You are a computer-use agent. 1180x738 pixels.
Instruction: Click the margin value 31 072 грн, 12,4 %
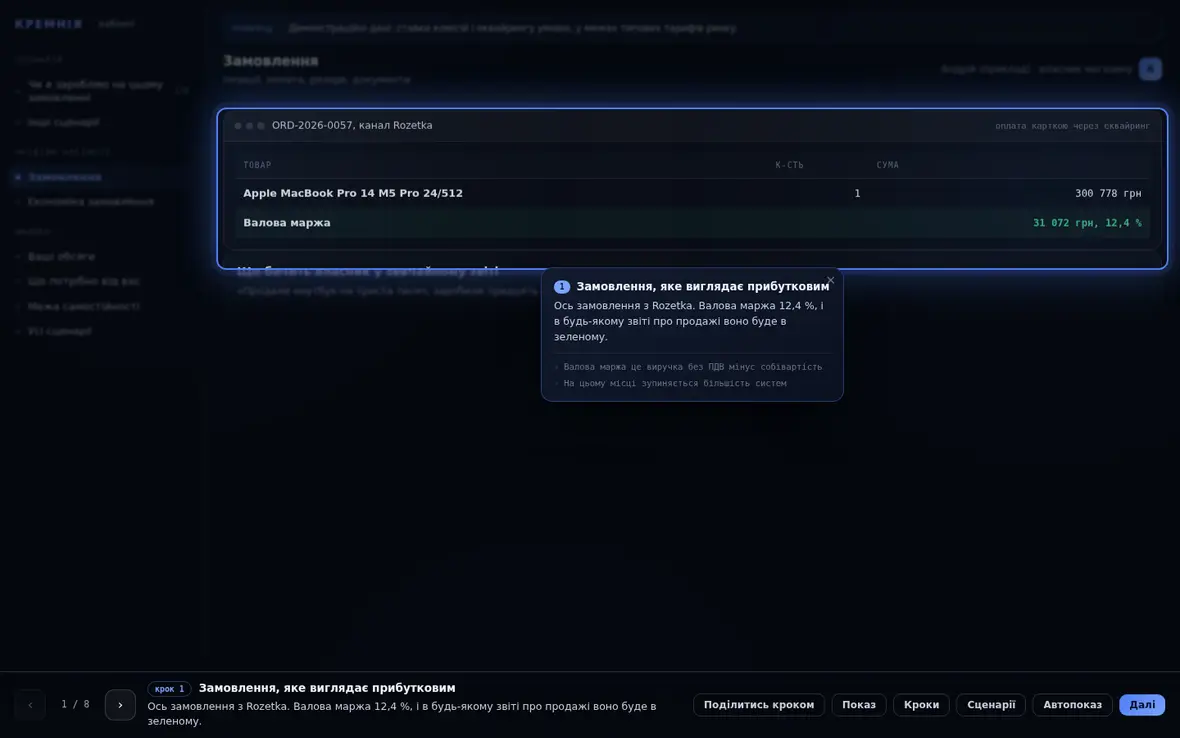click(x=1087, y=223)
